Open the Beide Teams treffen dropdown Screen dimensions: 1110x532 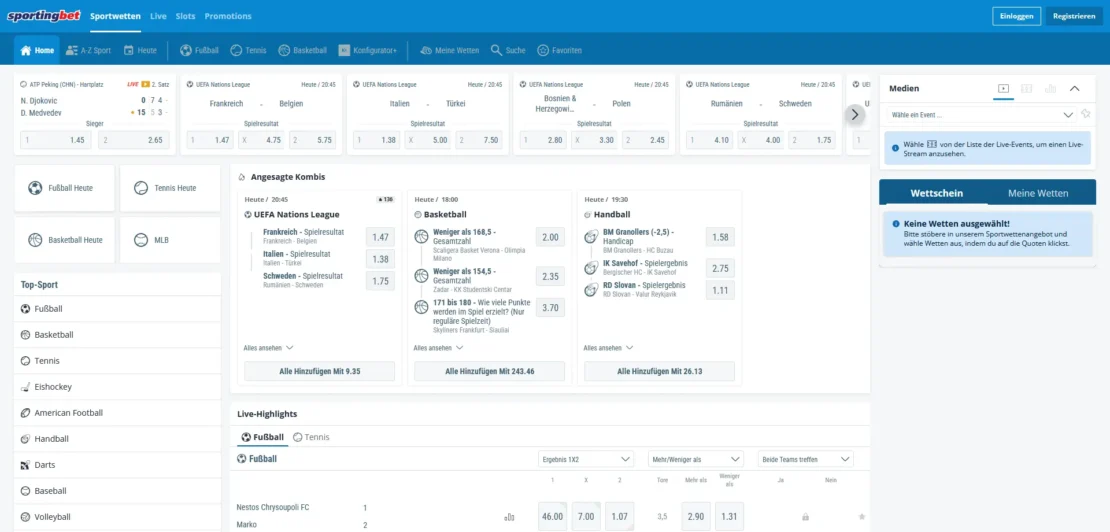(806, 459)
